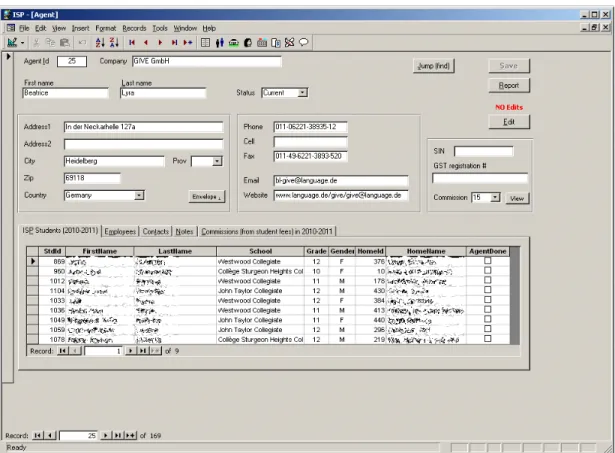Click the Paste clipboard toolbar icon
This screenshot has width=615, height=453.
65,42
